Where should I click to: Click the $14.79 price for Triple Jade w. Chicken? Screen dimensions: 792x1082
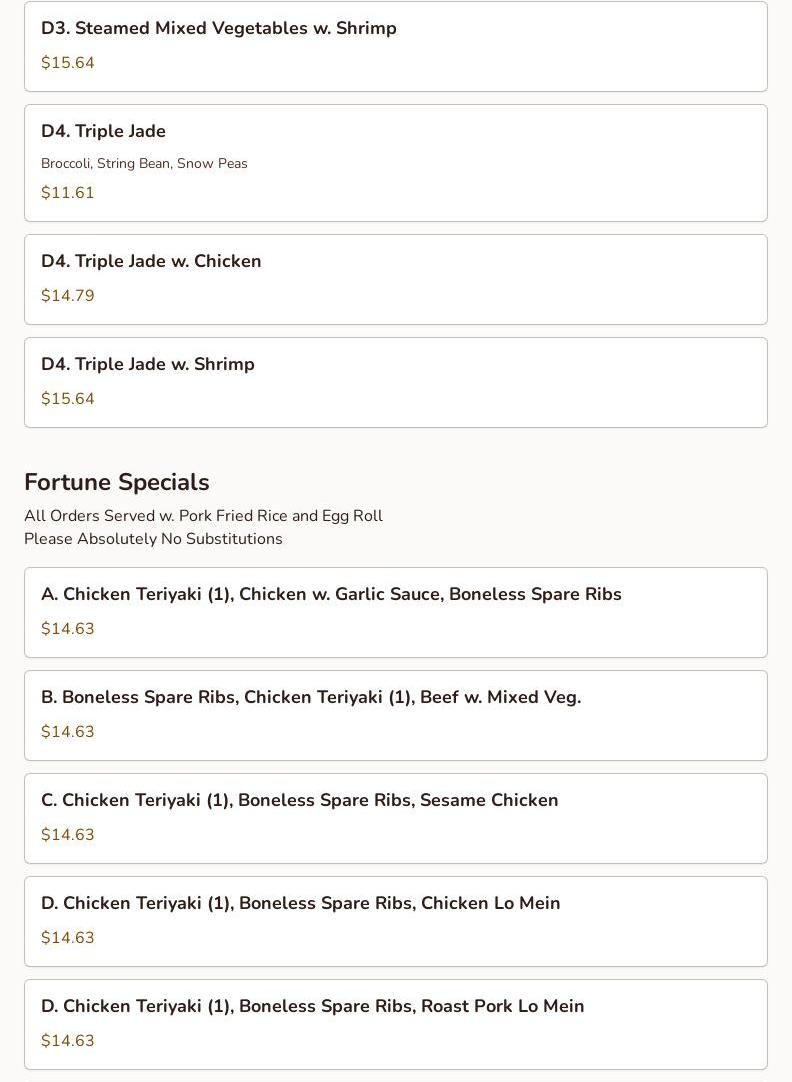click(68, 295)
